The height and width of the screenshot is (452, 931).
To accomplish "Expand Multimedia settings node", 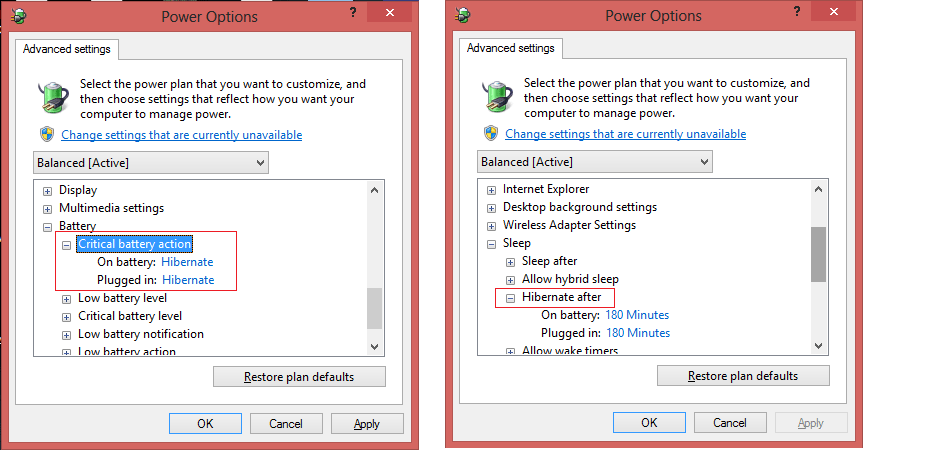I will point(48,209).
